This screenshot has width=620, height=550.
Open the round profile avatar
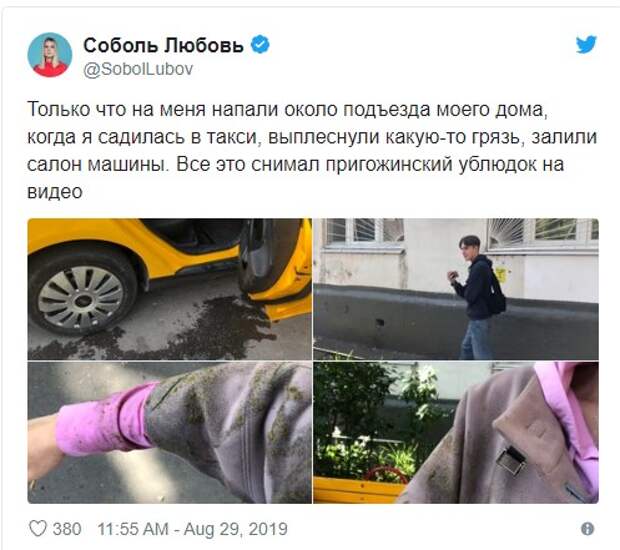point(50,55)
